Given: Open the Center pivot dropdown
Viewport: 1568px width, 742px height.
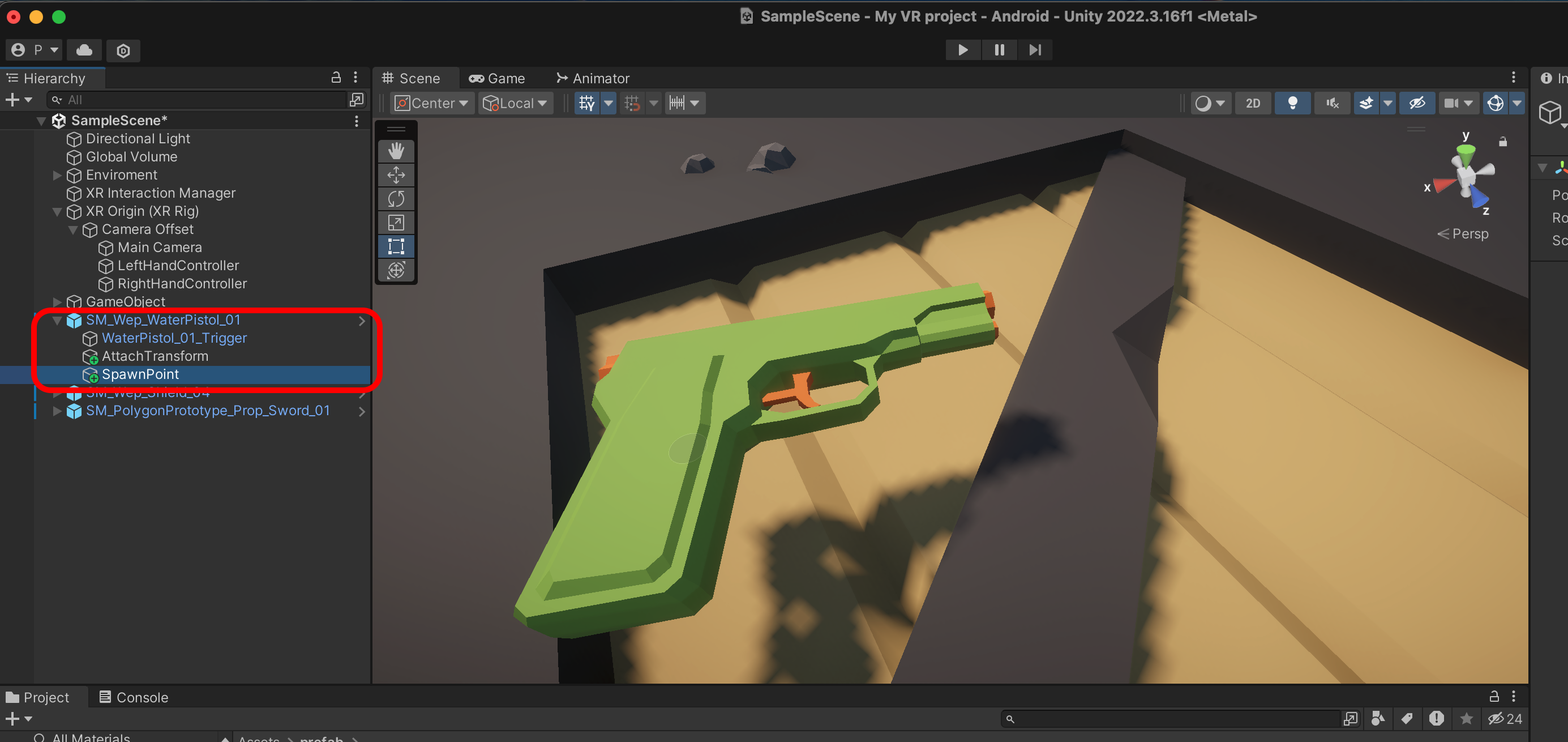Looking at the screenshot, I should click(432, 103).
